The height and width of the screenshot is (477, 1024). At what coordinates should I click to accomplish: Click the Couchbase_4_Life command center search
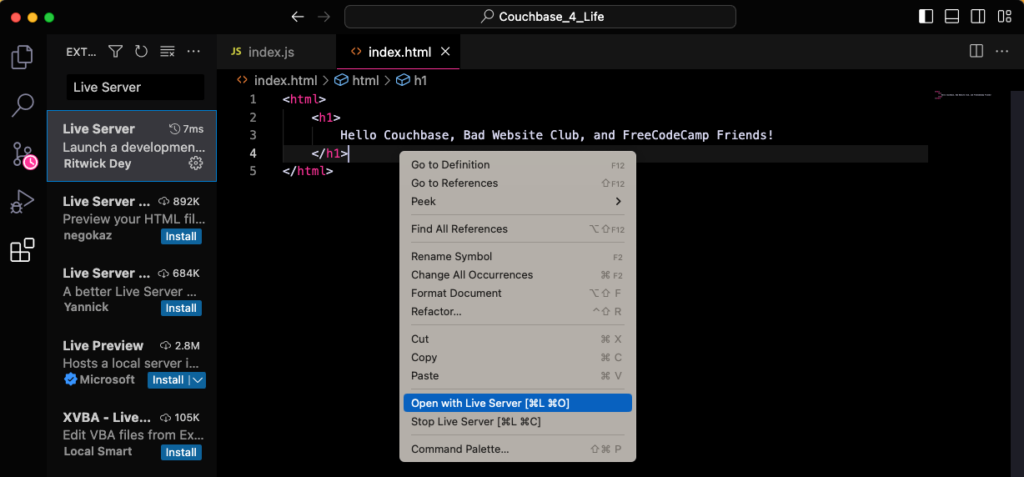(x=540, y=17)
